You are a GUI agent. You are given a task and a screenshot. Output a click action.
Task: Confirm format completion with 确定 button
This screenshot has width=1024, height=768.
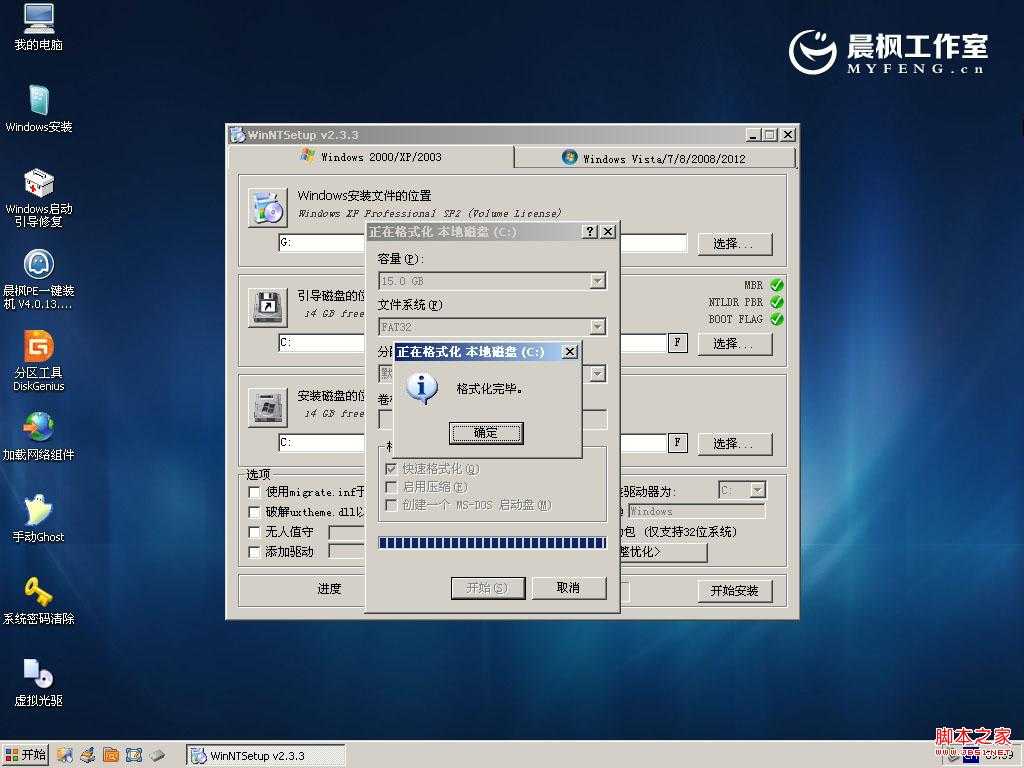(486, 433)
